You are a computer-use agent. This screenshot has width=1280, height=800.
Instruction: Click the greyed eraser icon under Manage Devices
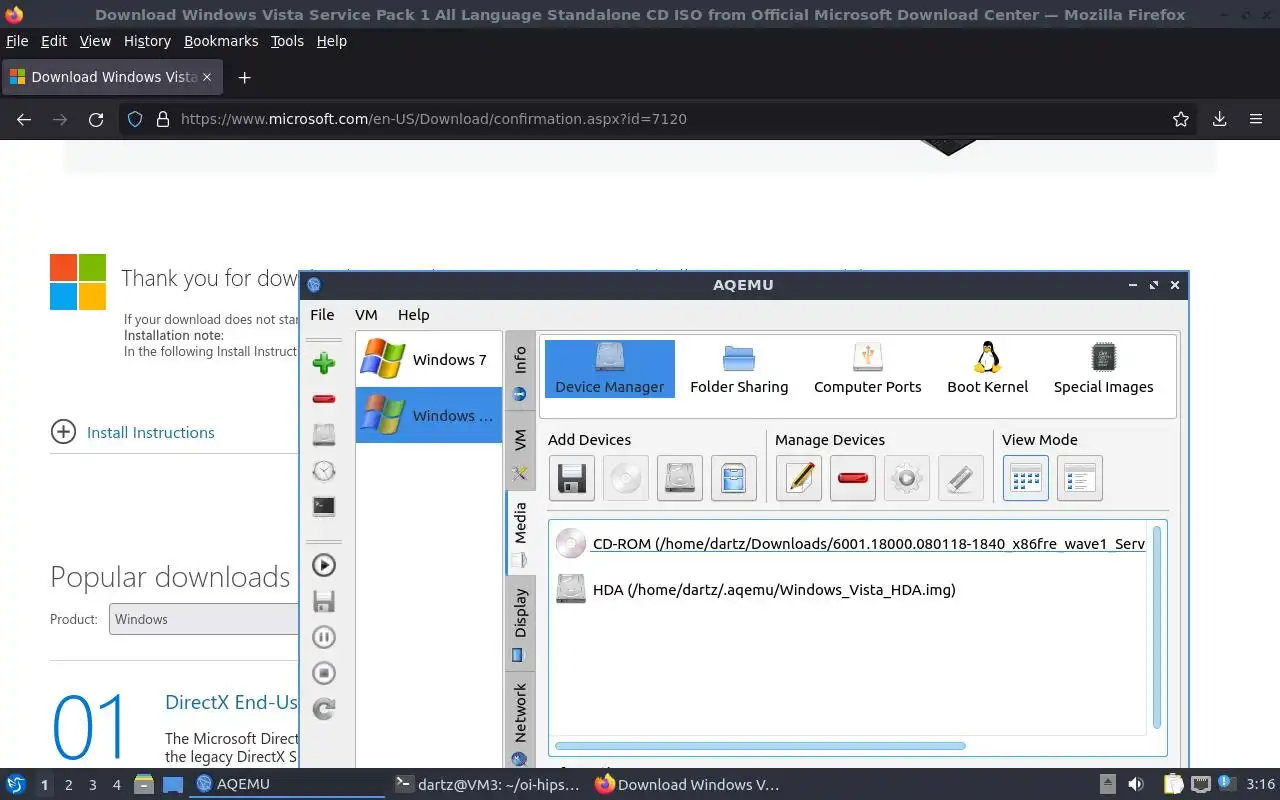pyautogui.click(x=961, y=478)
